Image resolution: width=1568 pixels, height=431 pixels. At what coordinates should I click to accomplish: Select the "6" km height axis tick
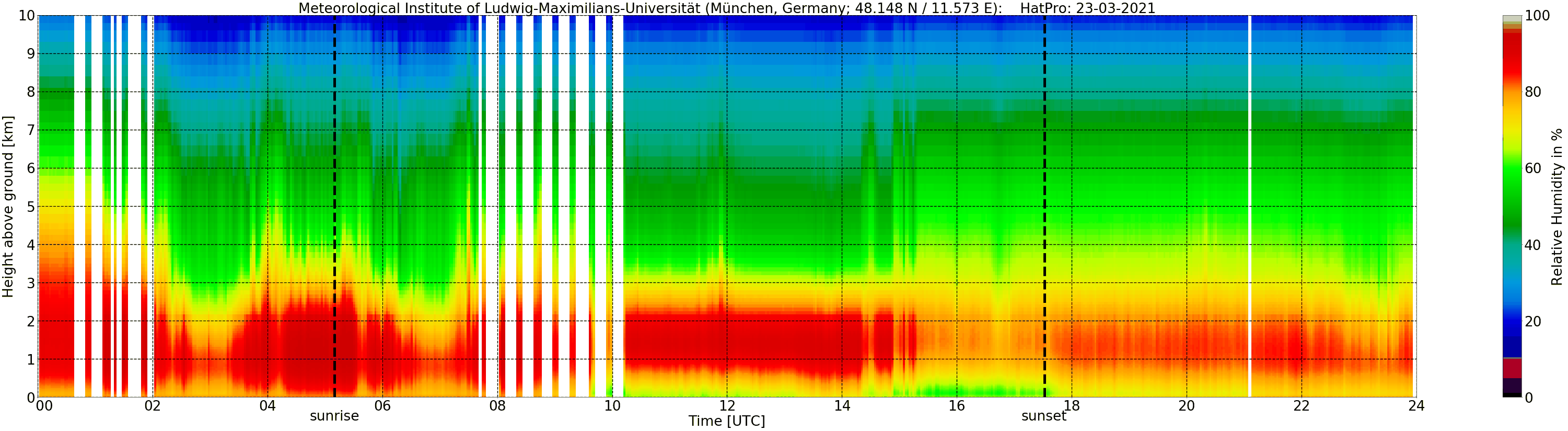point(30,169)
